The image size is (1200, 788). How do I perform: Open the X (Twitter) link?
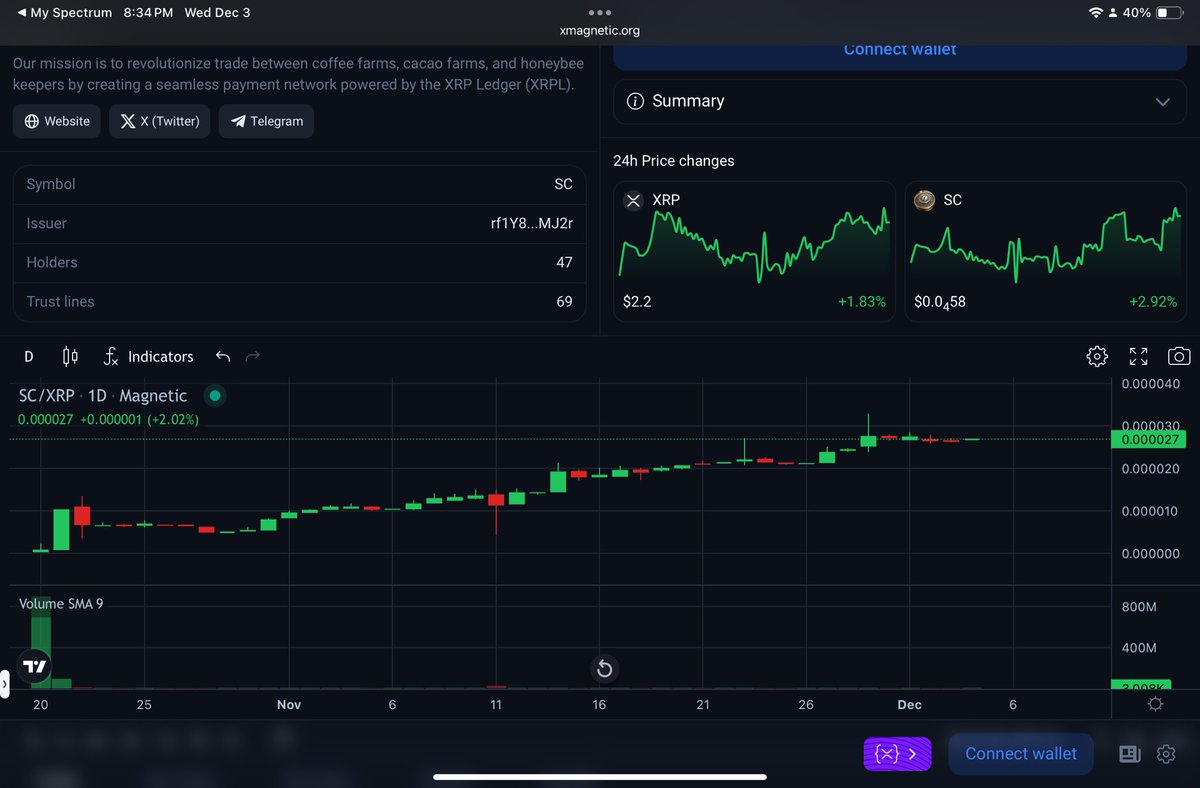(160, 121)
